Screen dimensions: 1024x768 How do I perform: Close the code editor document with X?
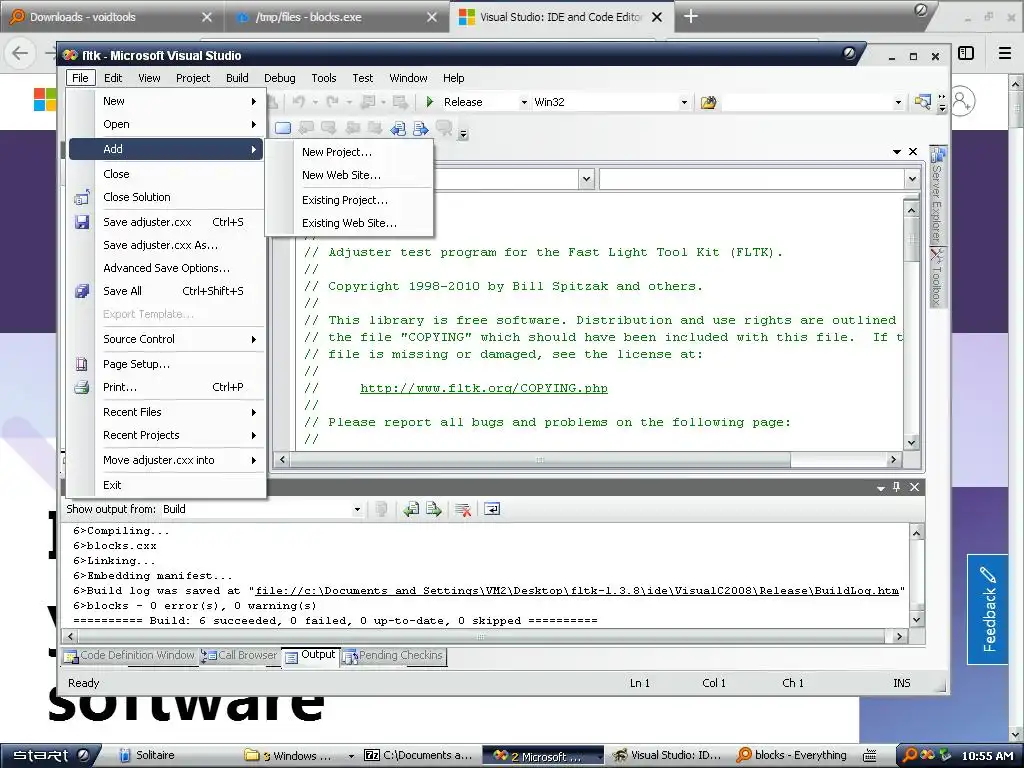coord(913,152)
